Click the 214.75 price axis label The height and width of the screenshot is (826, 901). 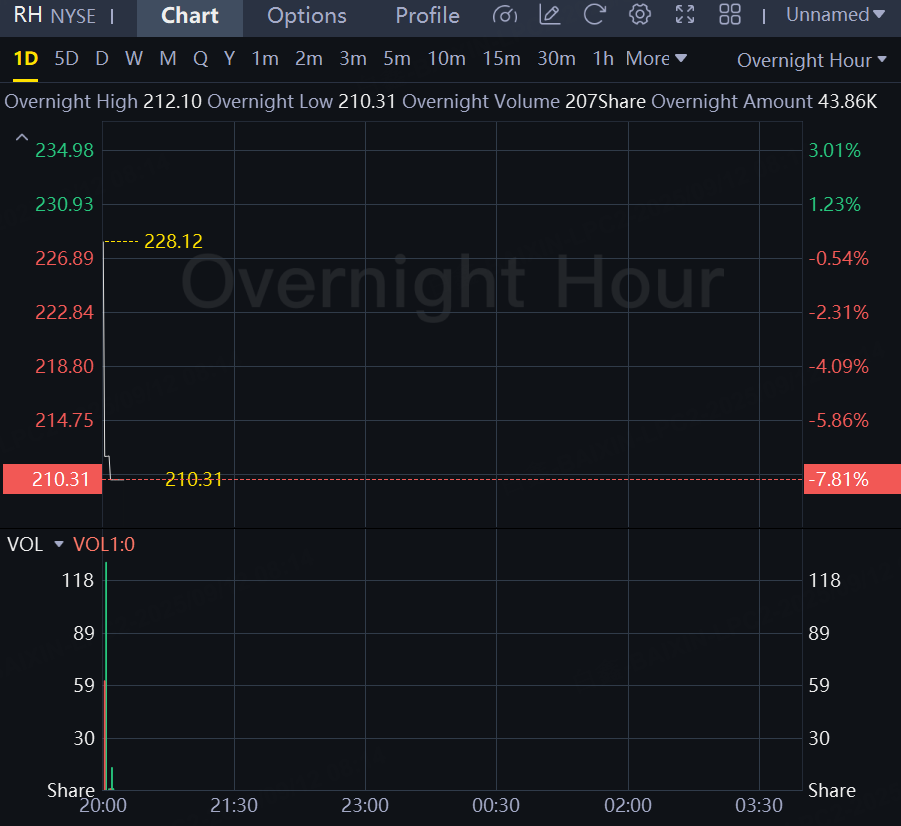pos(64,420)
